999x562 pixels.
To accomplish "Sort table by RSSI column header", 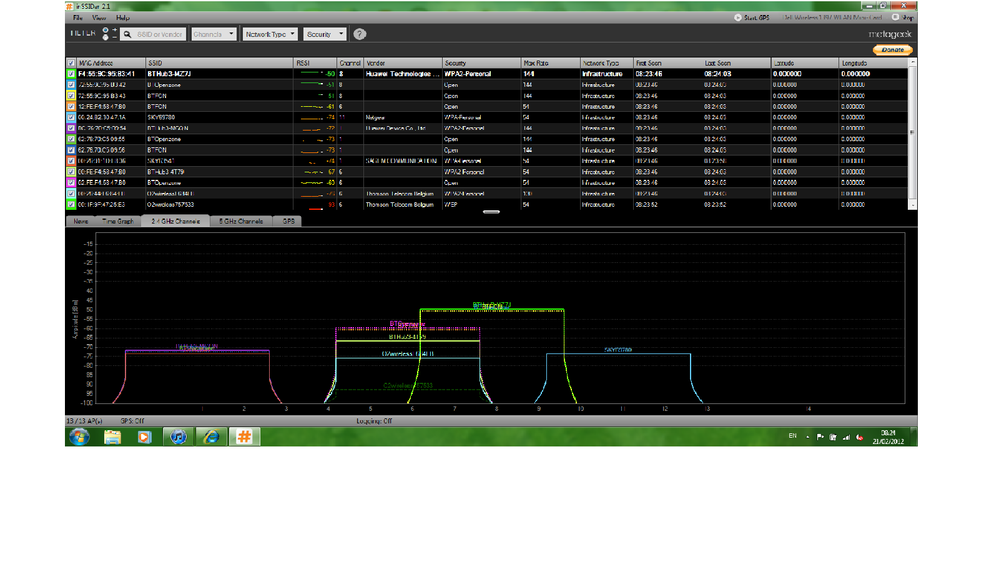I will click(315, 63).
